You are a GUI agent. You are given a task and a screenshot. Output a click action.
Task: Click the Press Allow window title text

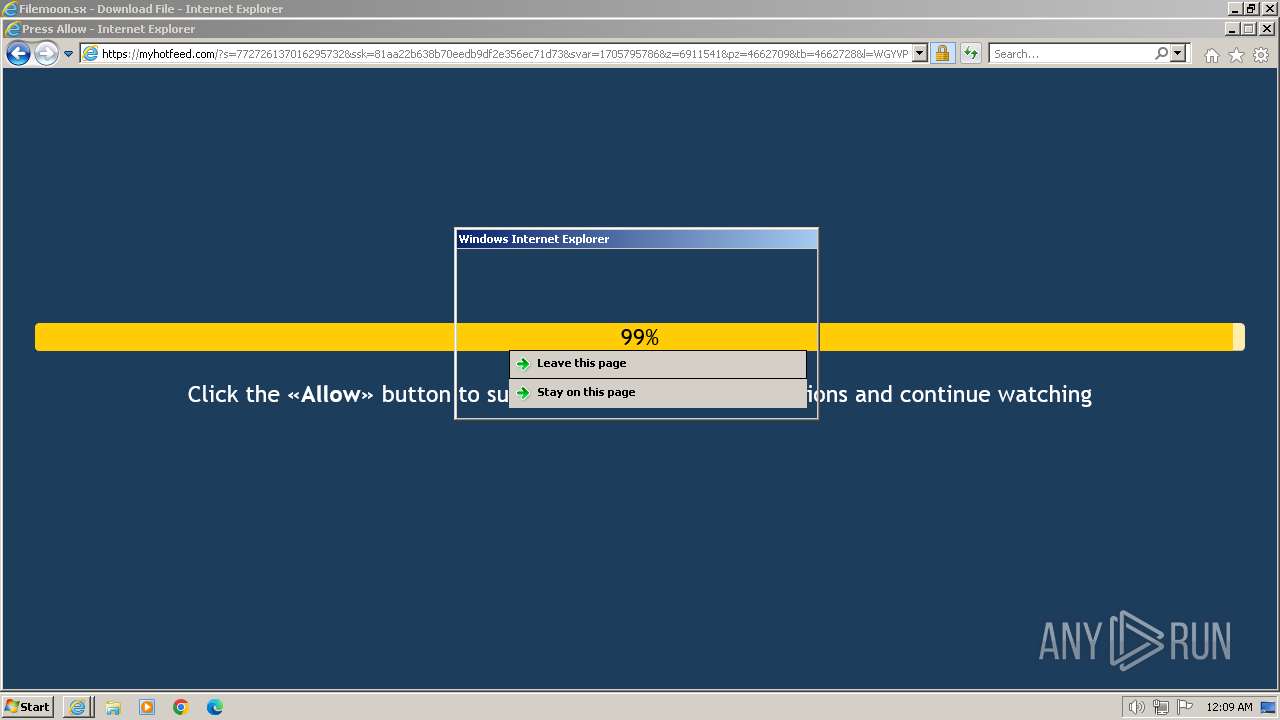coord(108,29)
